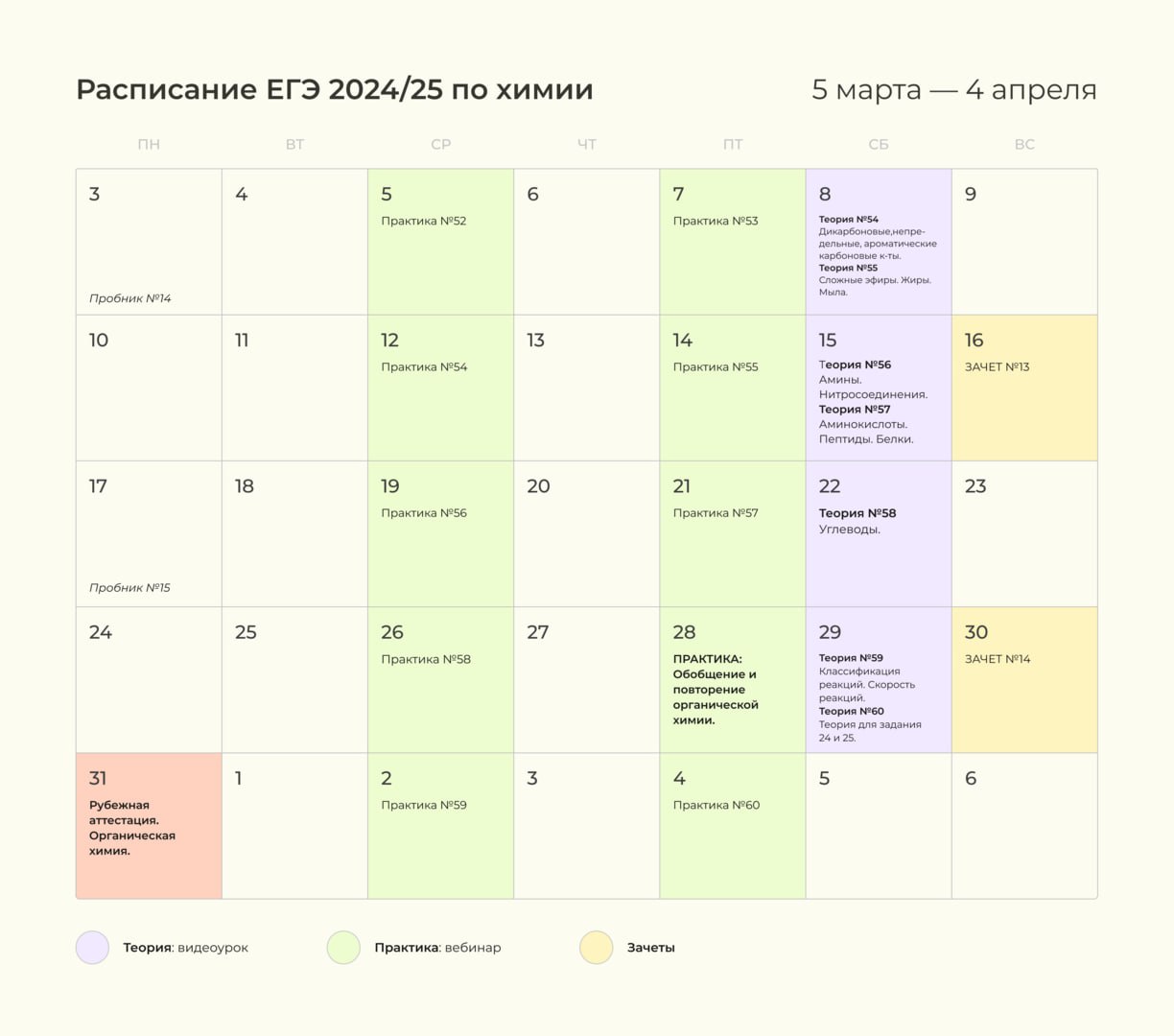
Task: Select the Практика №52 cell on day 5
Action: tap(440, 242)
